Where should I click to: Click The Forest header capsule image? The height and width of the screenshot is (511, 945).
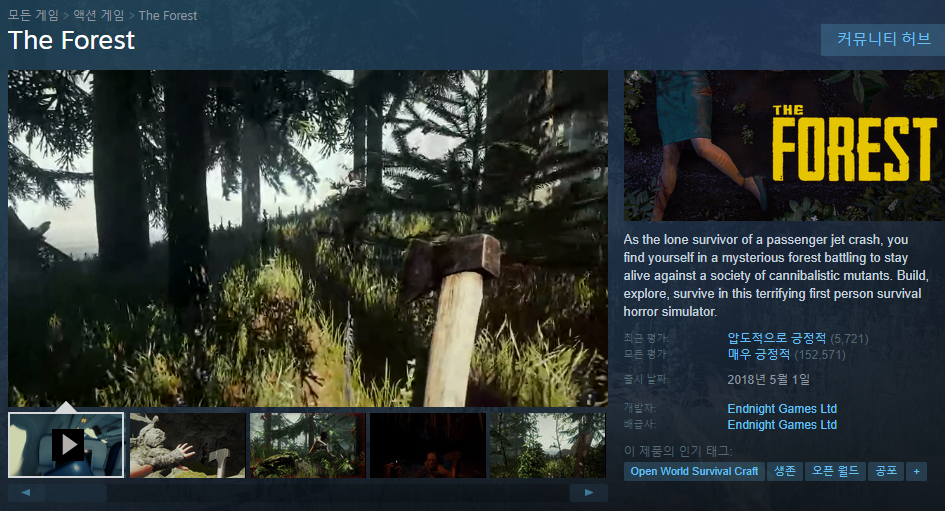click(x=784, y=145)
